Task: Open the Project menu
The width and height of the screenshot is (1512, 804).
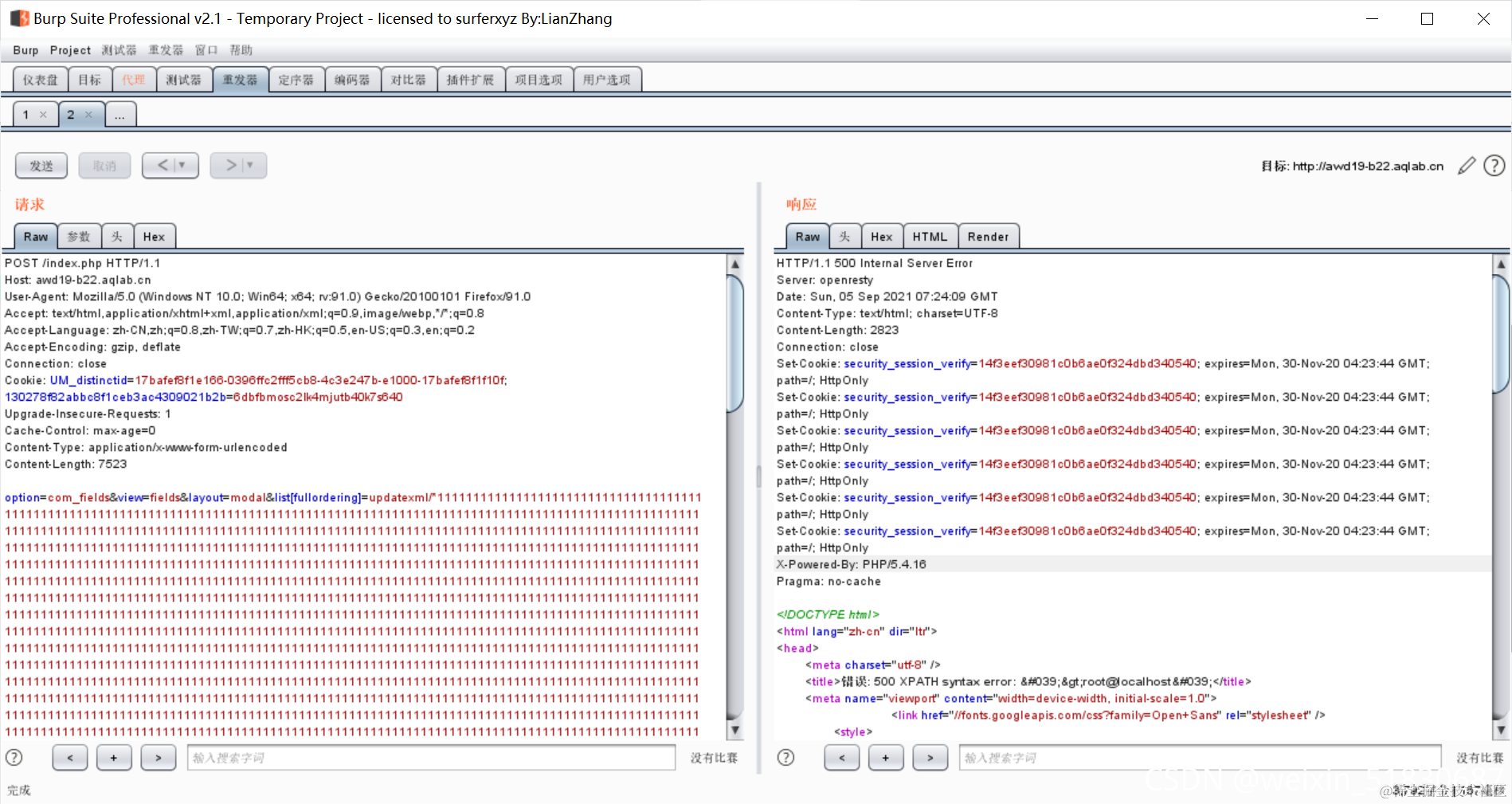Action: click(x=70, y=50)
